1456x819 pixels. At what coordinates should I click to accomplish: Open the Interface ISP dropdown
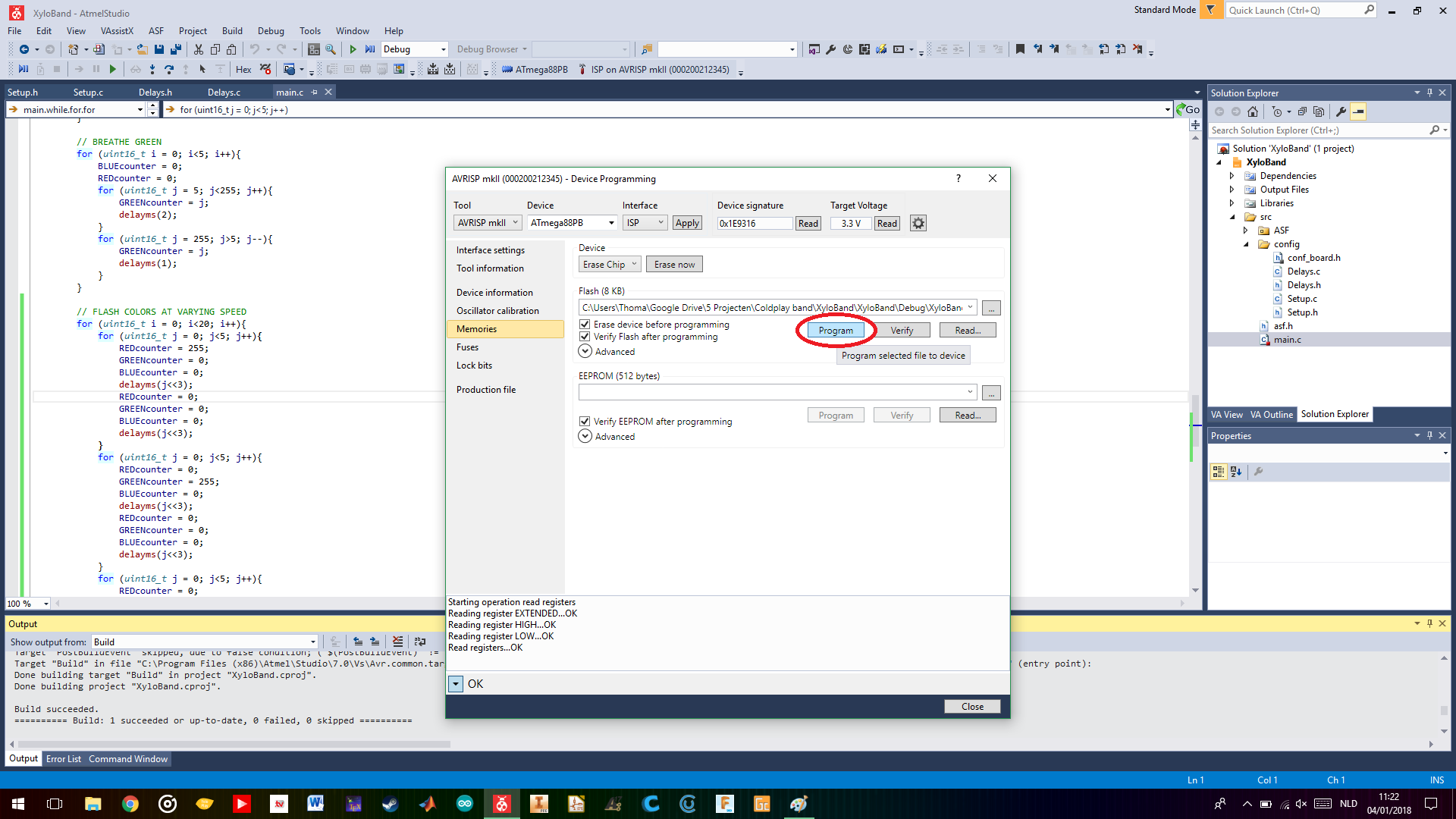[645, 223]
